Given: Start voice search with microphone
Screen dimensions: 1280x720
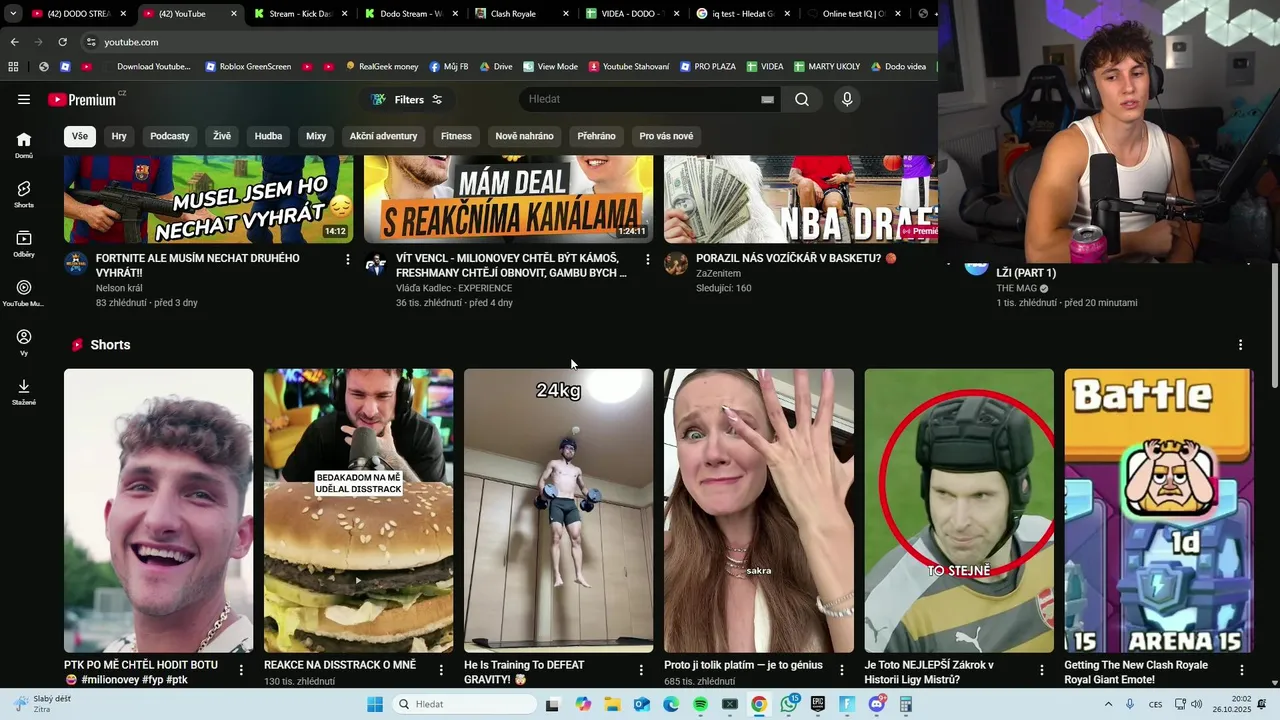Looking at the screenshot, I should (847, 99).
